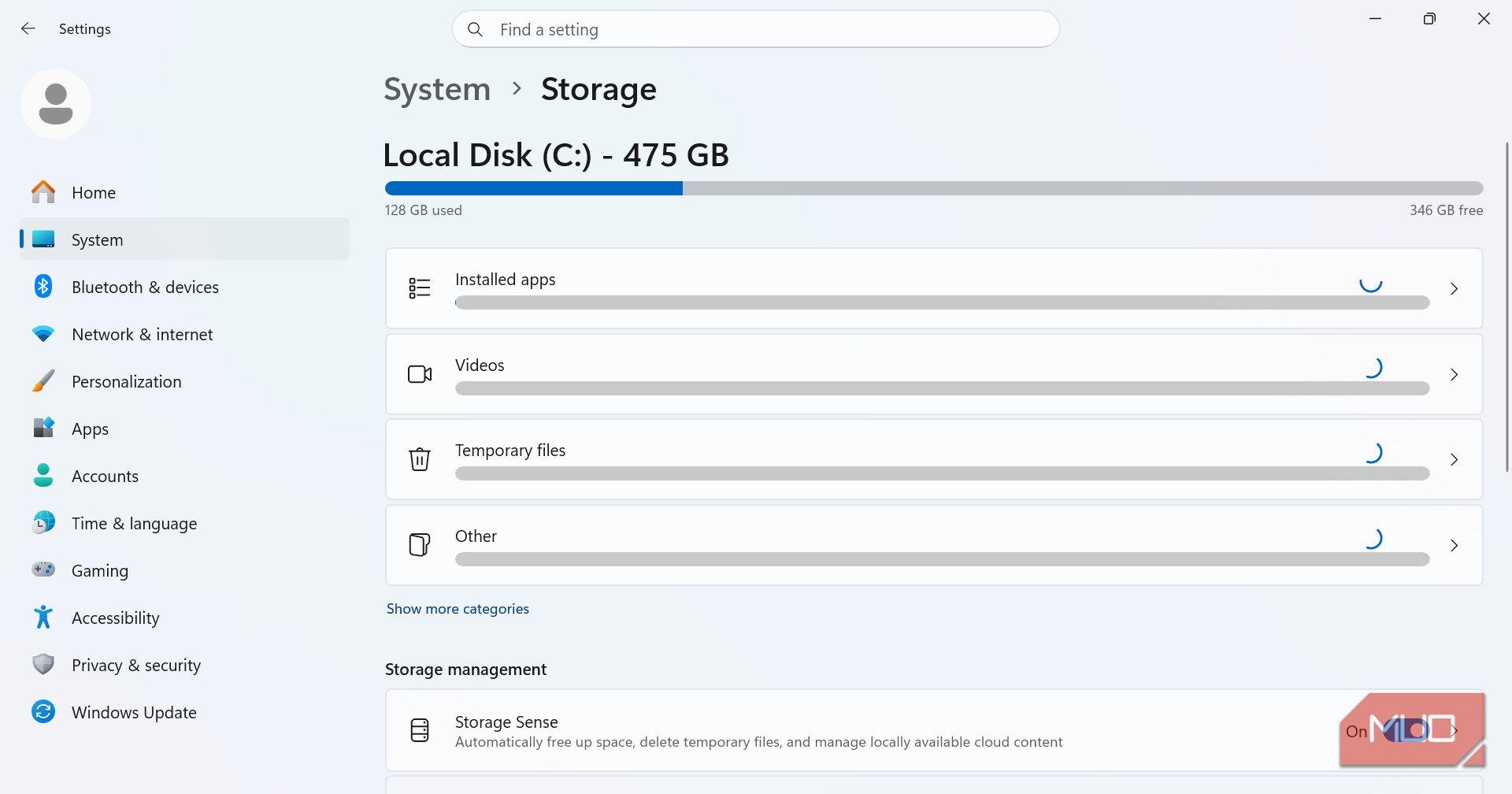The height and width of the screenshot is (794, 1512).
Task: Click the back arrow icon
Action: tap(28, 29)
